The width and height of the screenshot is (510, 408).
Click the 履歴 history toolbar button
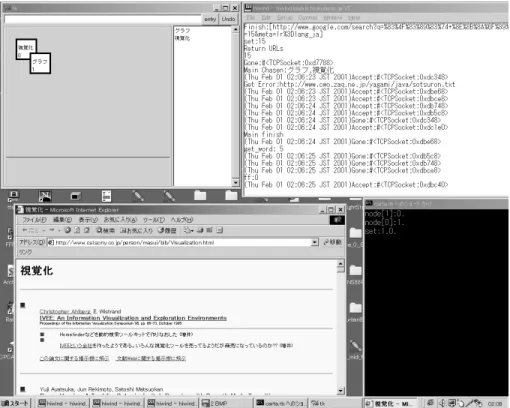pyautogui.click(x=167, y=230)
